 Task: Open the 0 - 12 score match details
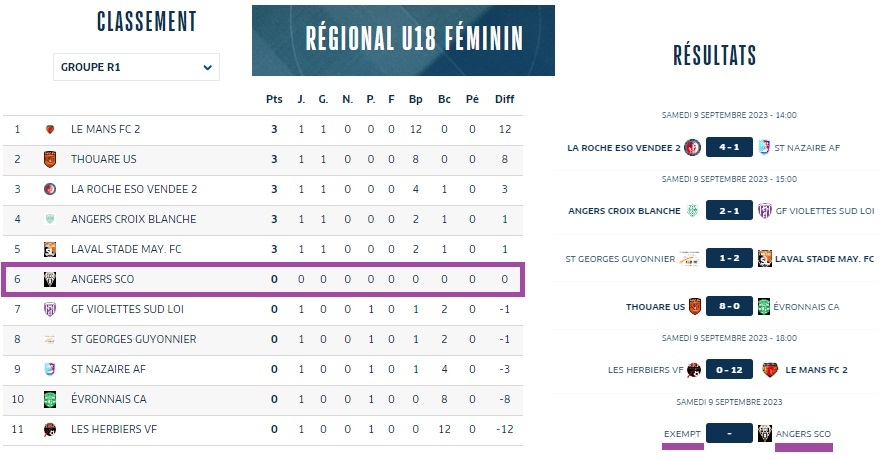pyautogui.click(x=729, y=370)
